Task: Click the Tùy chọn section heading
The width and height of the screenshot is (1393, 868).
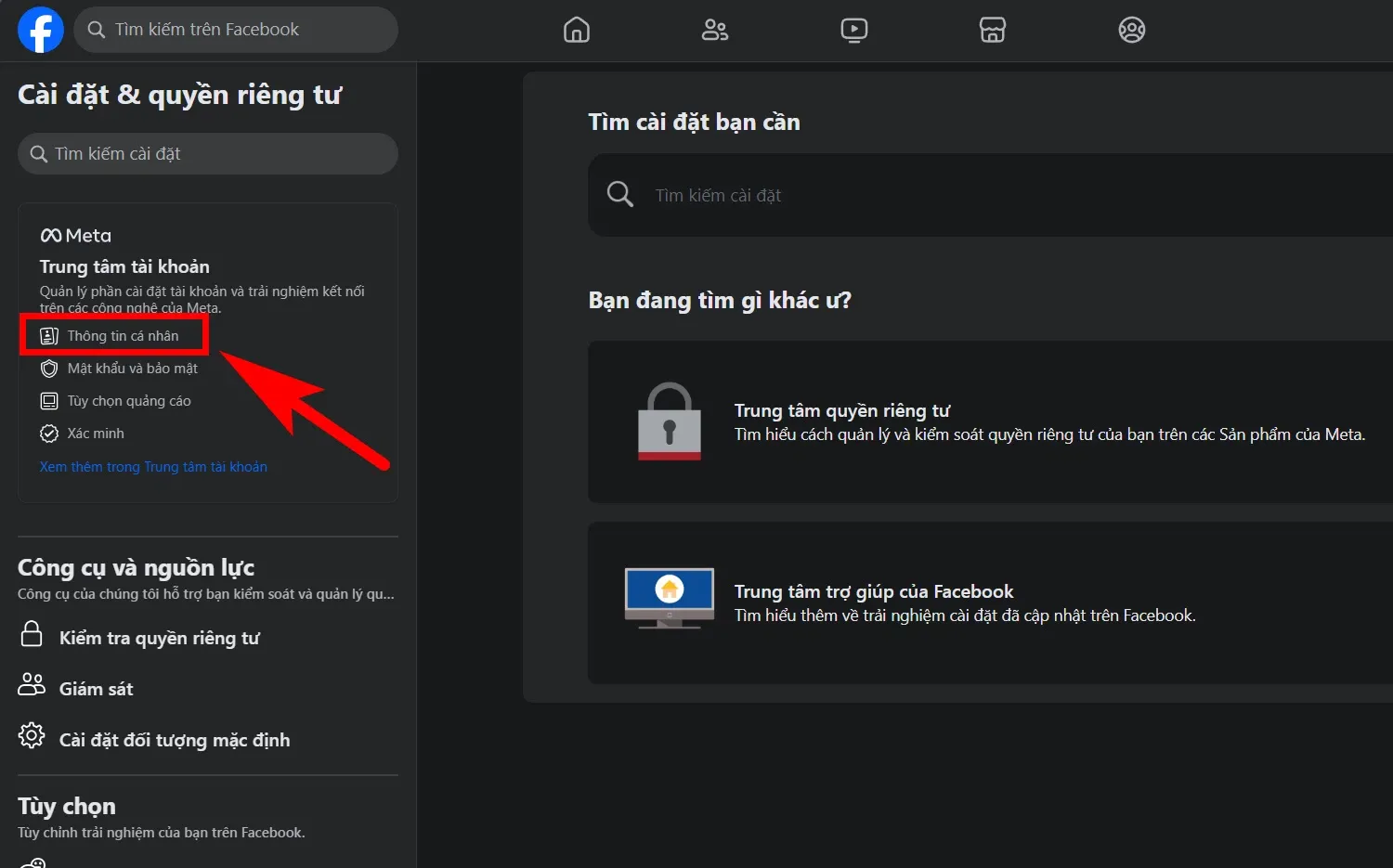Action: click(x=67, y=806)
